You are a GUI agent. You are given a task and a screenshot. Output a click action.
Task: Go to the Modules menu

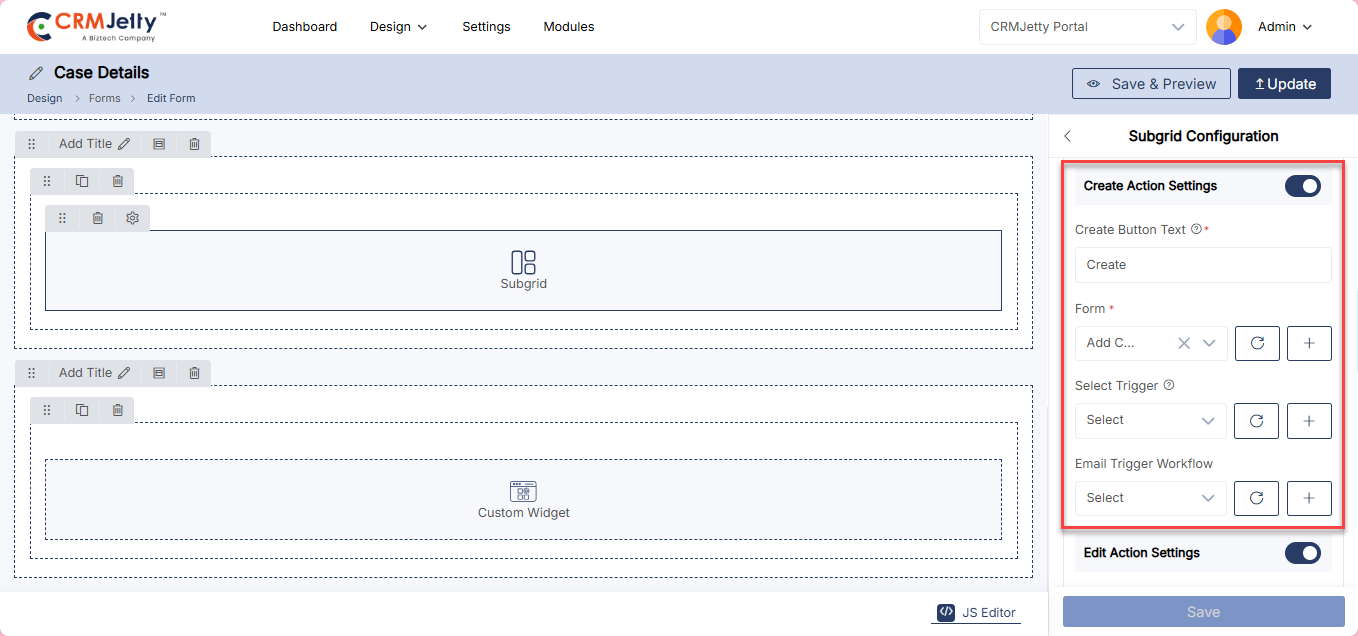568,27
